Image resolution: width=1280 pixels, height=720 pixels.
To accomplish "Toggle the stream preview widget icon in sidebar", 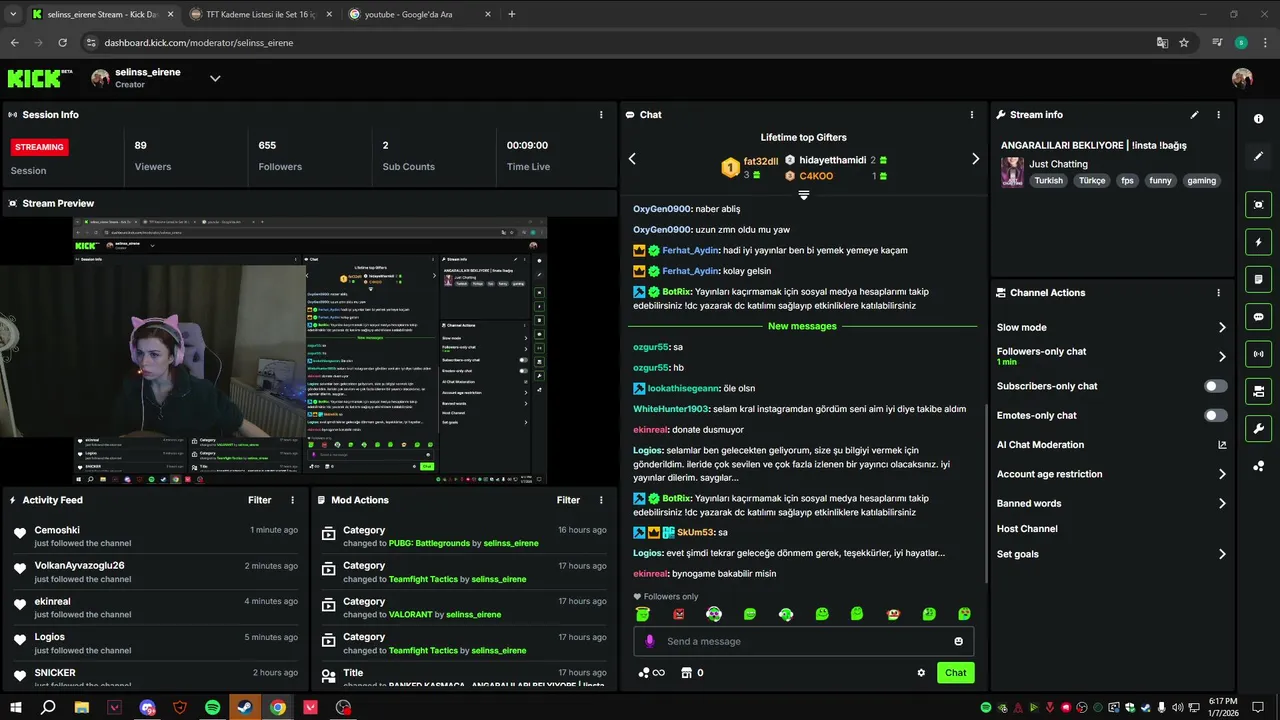I will coord(1258,204).
